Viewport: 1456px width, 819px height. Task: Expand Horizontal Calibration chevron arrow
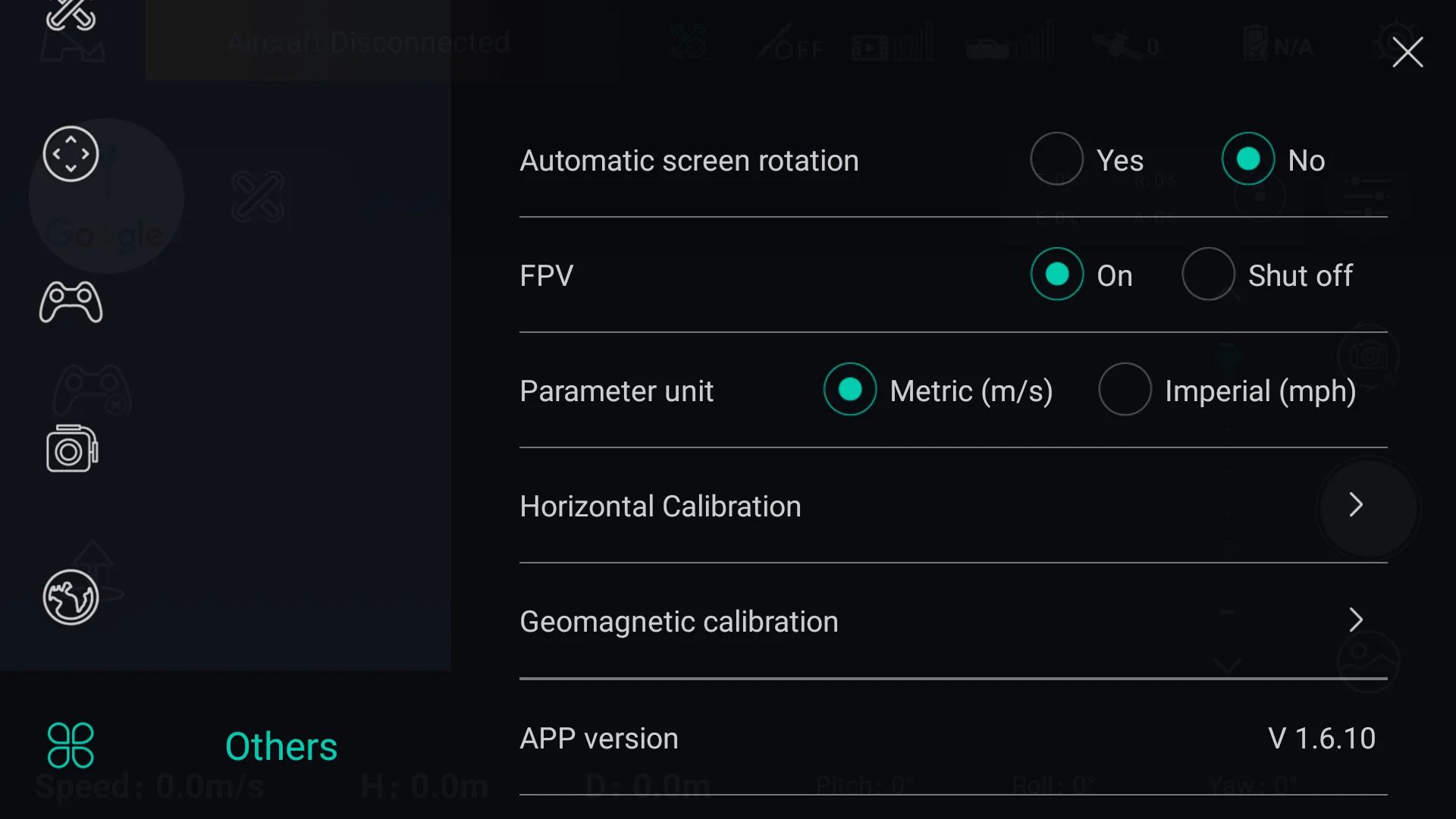point(1356,505)
